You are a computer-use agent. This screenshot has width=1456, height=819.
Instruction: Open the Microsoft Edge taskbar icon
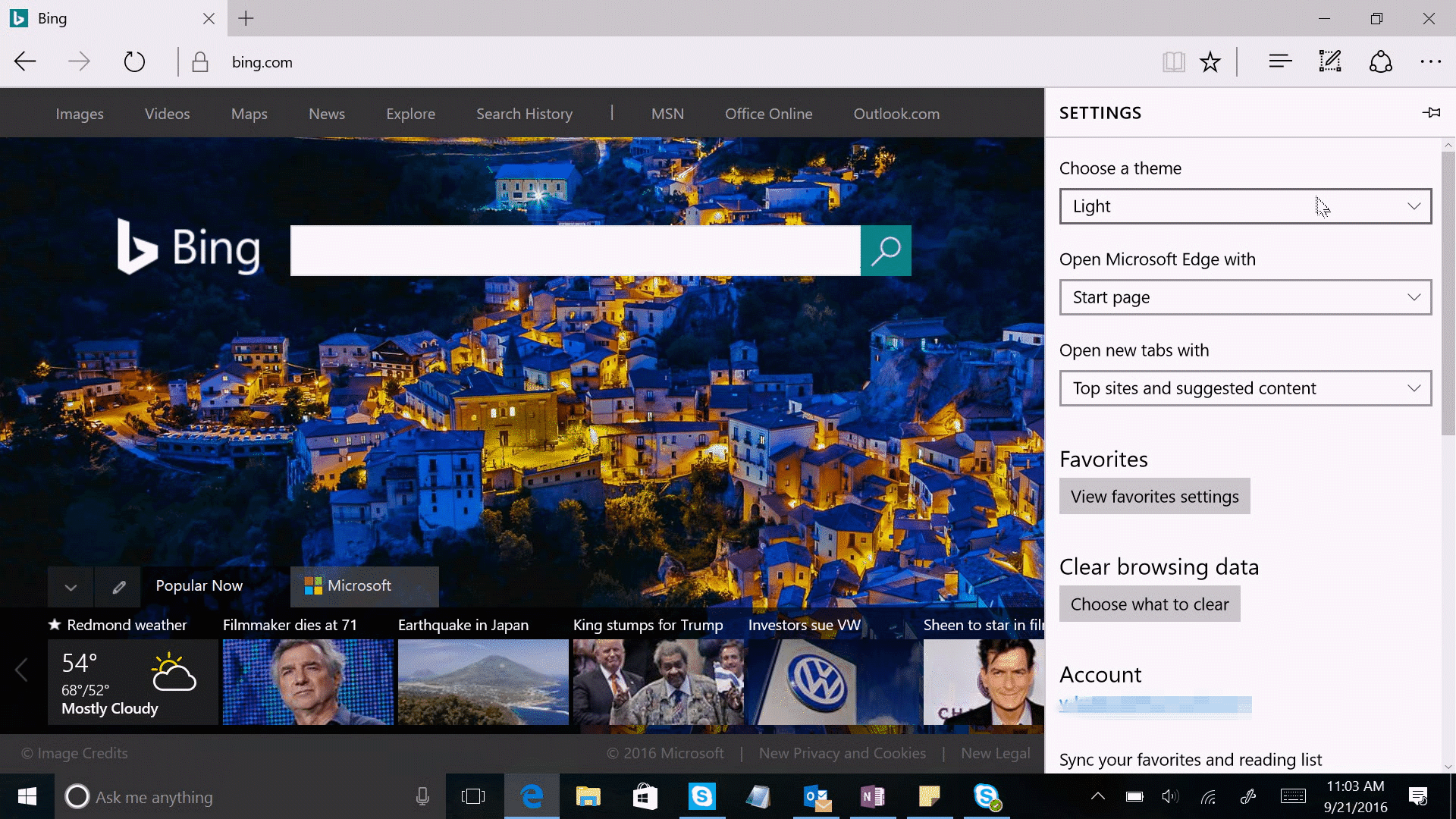pos(532,797)
